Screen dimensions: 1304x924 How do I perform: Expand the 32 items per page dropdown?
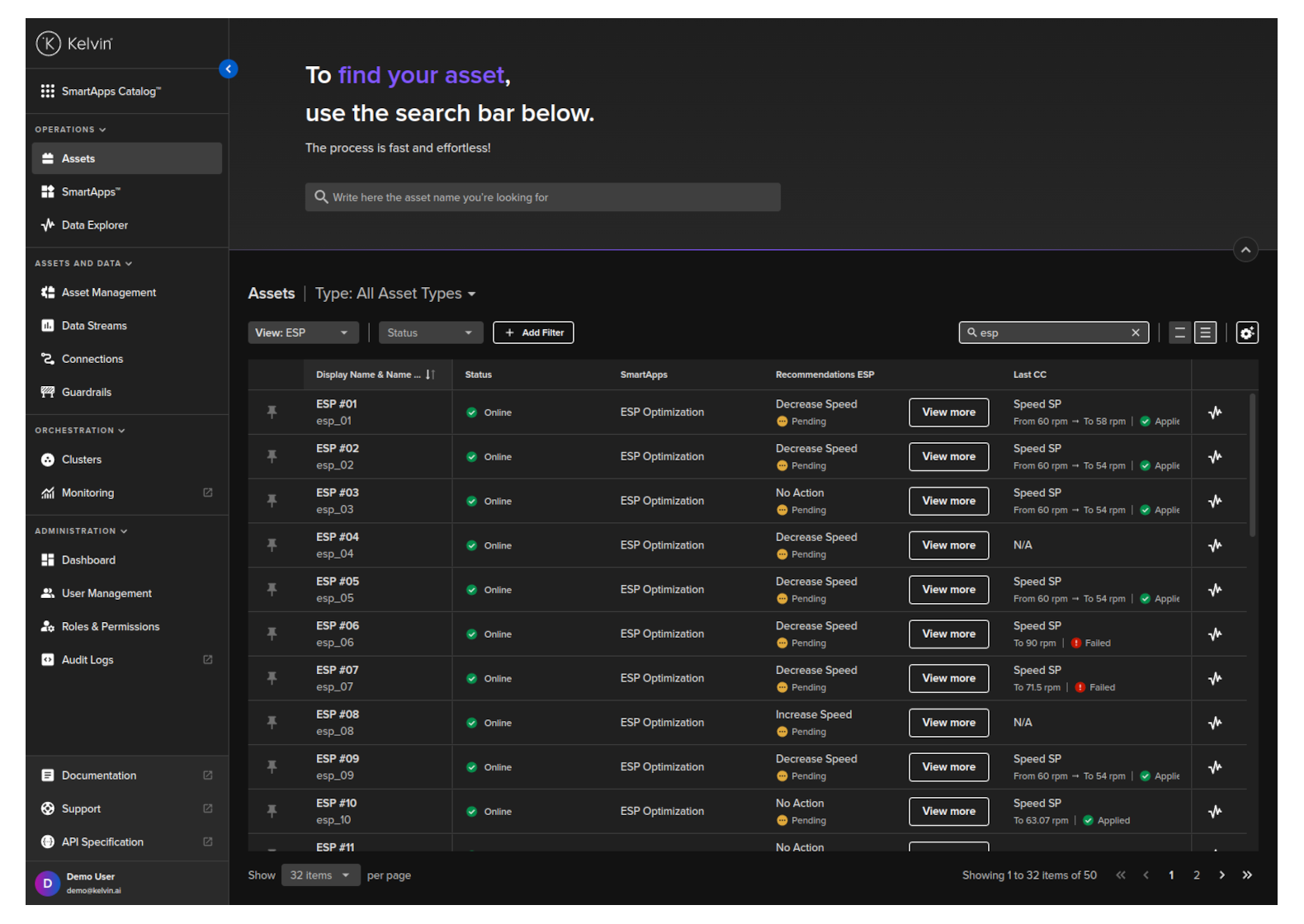pyautogui.click(x=320, y=875)
